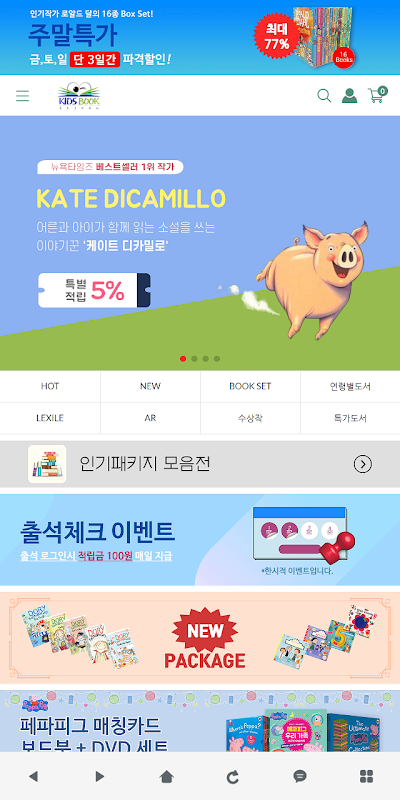Click the Kids Book logo
This screenshot has height=800, width=400.
pos(79,96)
